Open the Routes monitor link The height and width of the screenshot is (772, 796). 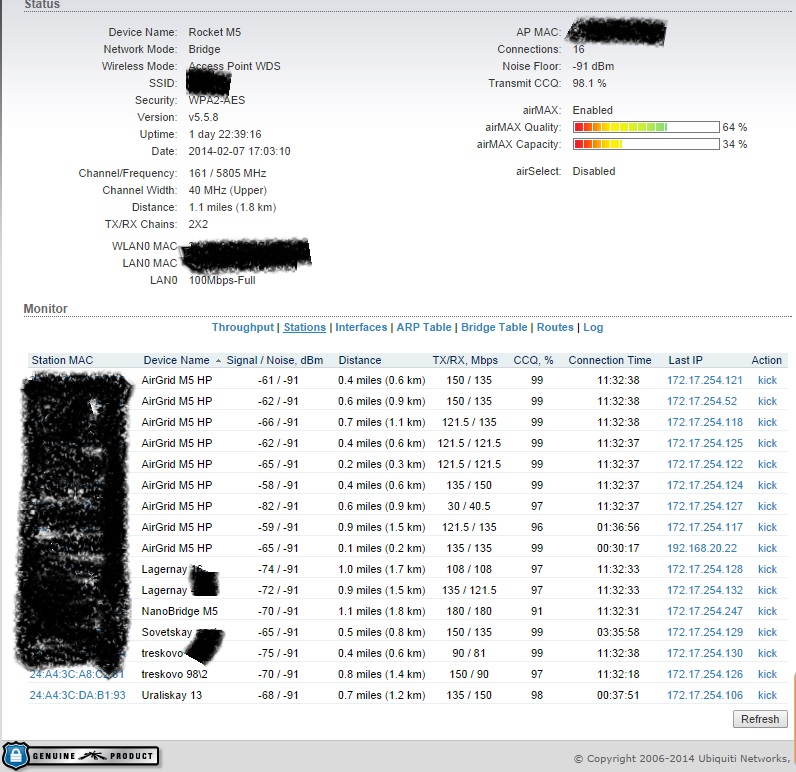[555, 327]
